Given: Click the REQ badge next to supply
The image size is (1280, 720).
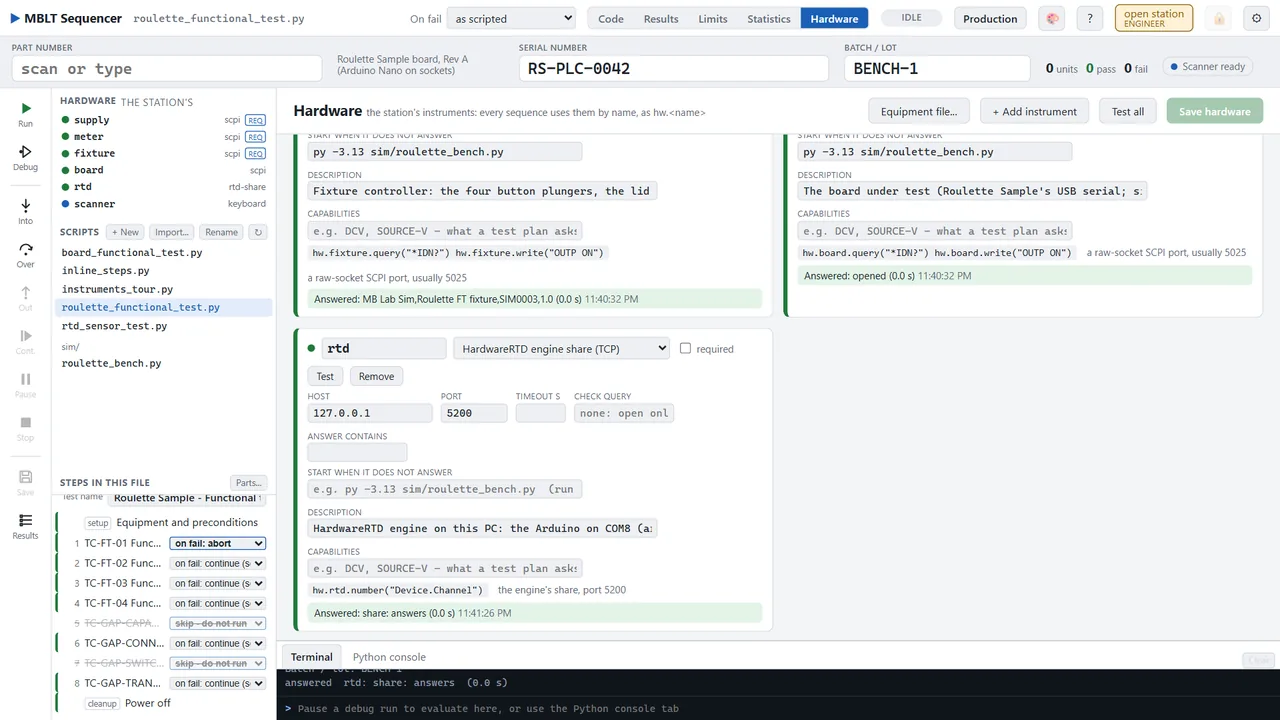Looking at the screenshot, I should (x=255, y=120).
